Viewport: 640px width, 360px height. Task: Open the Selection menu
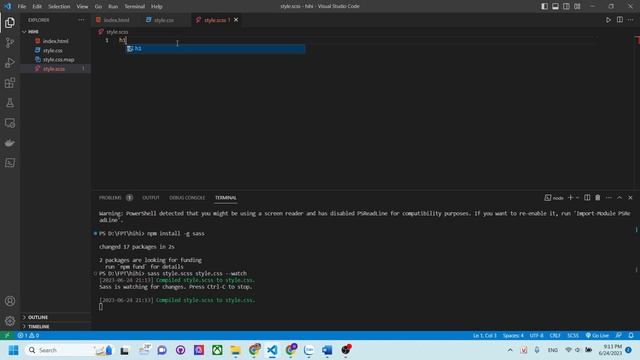[x=59, y=6]
